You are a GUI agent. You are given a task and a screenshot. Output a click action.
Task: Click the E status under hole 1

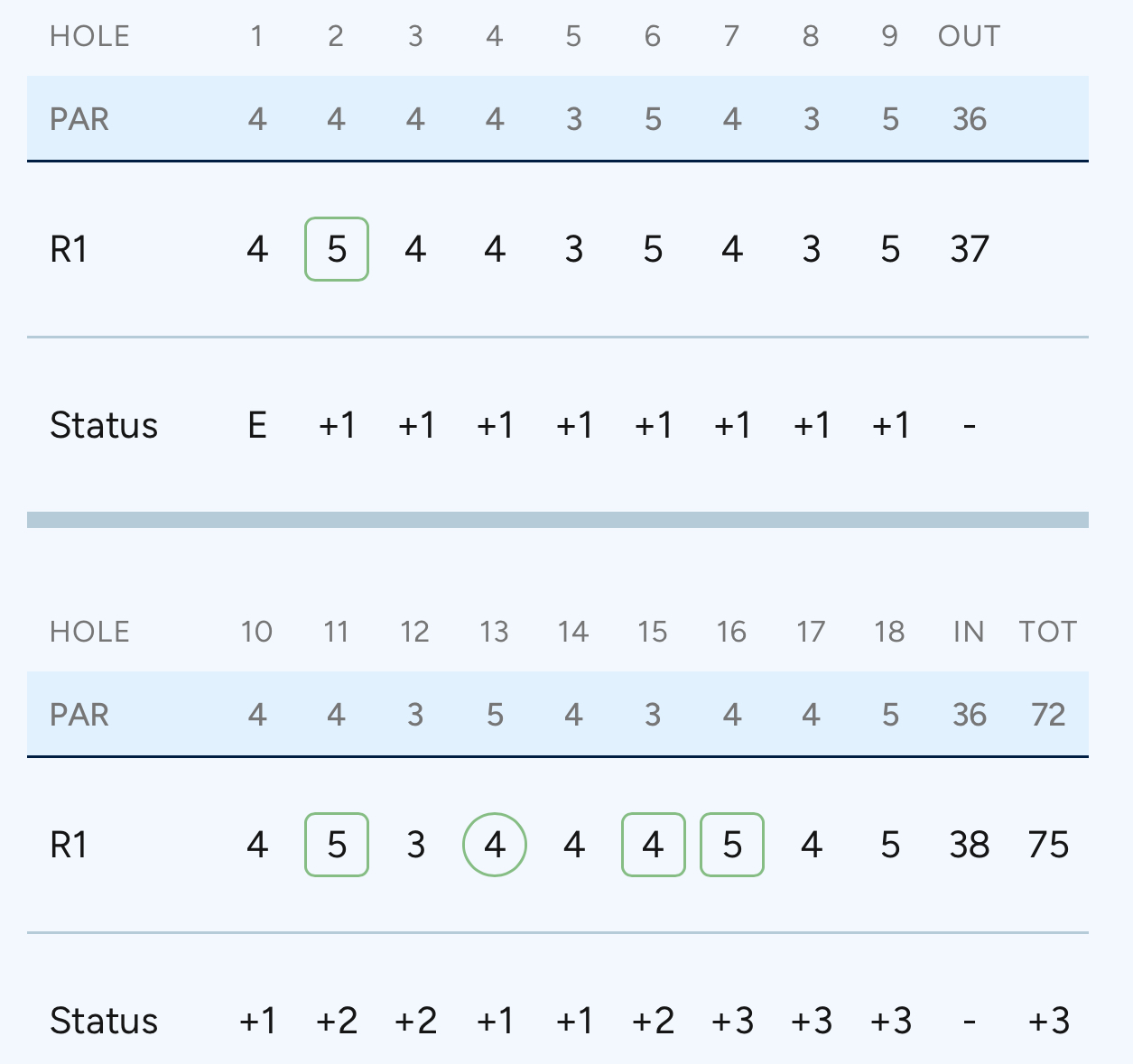click(257, 425)
